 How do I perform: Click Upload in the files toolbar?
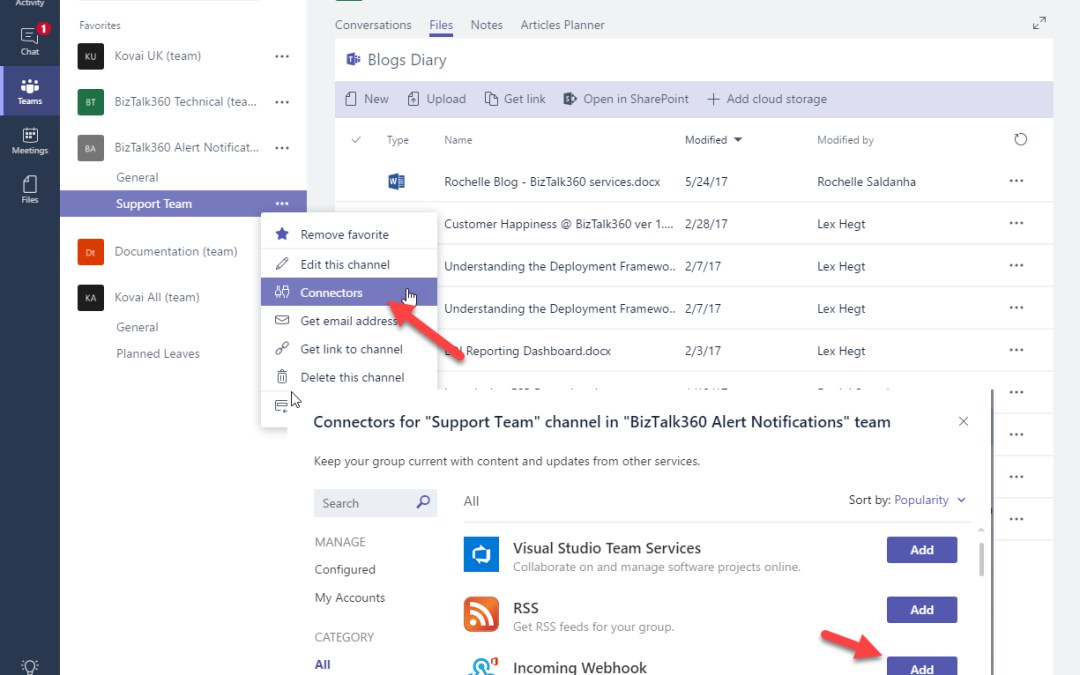pyautogui.click(x=437, y=99)
